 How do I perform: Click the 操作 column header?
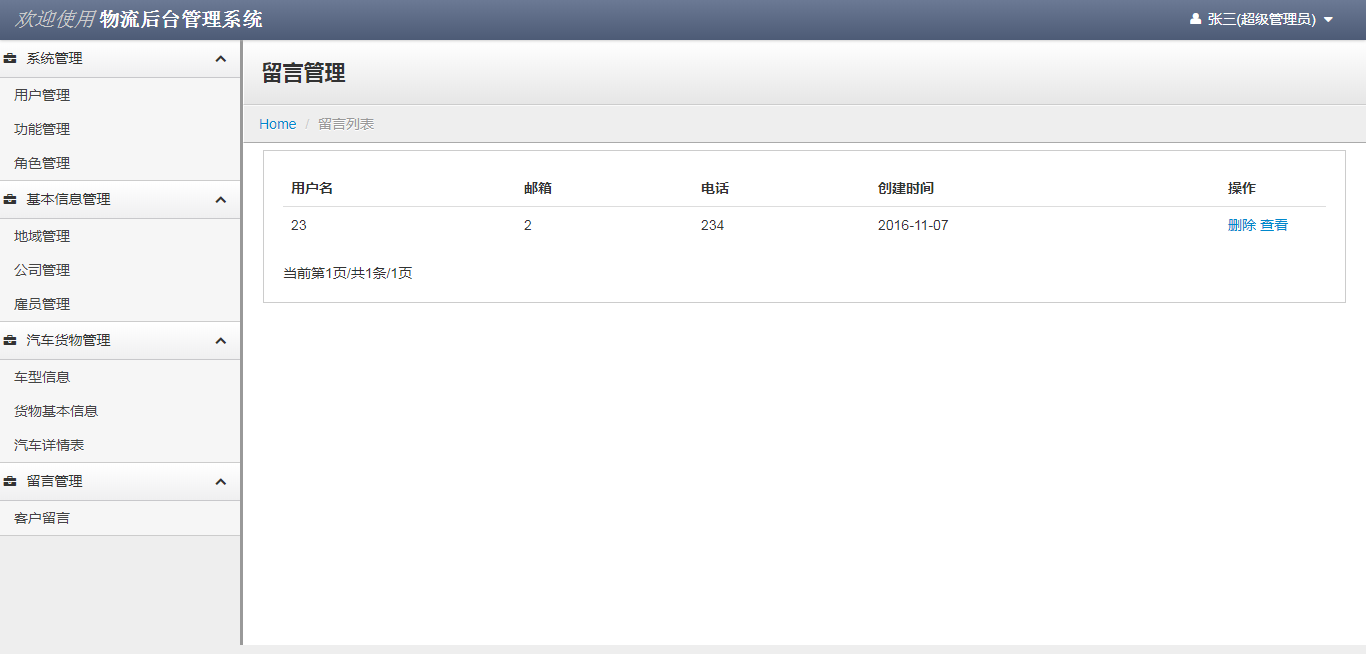pos(1242,188)
